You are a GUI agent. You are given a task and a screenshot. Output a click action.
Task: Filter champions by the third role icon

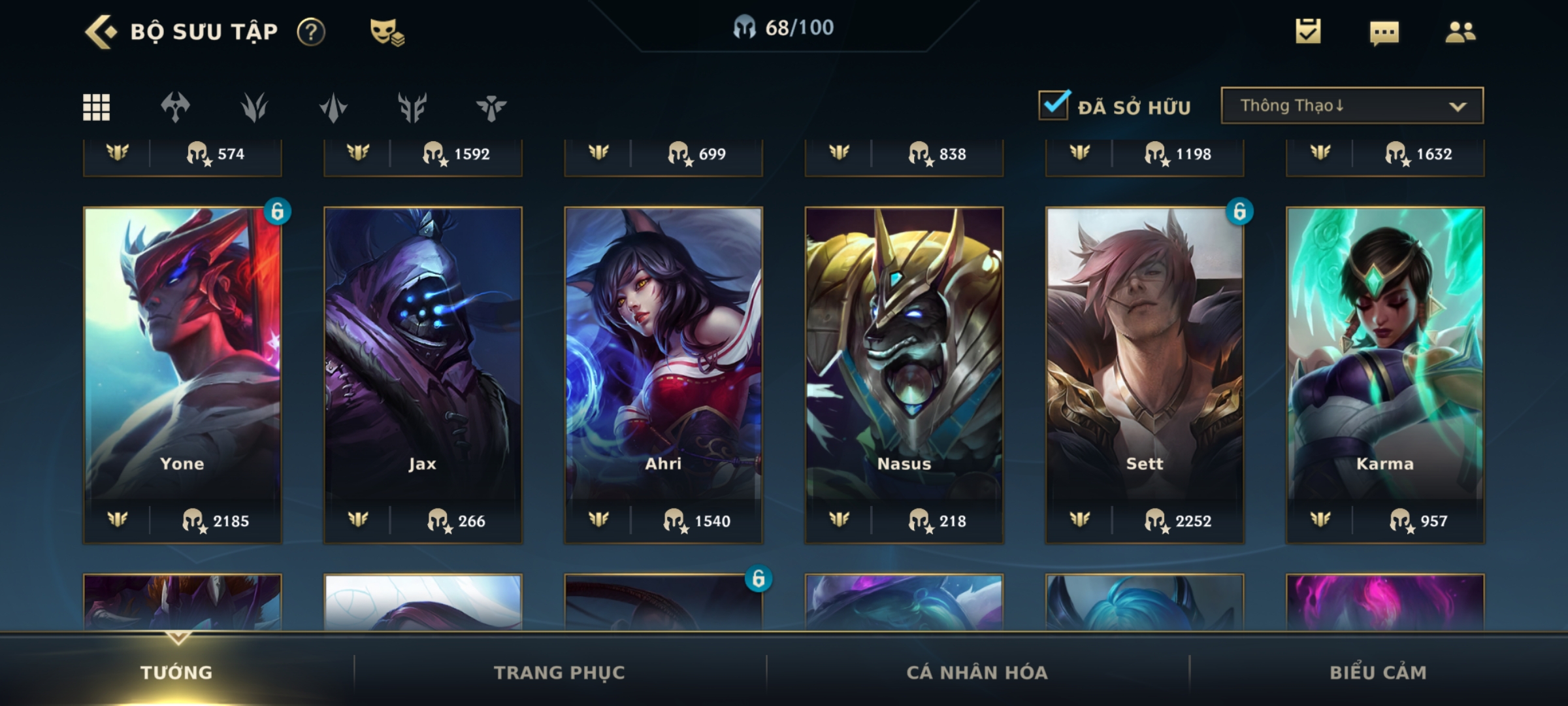click(x=333, y=107)
